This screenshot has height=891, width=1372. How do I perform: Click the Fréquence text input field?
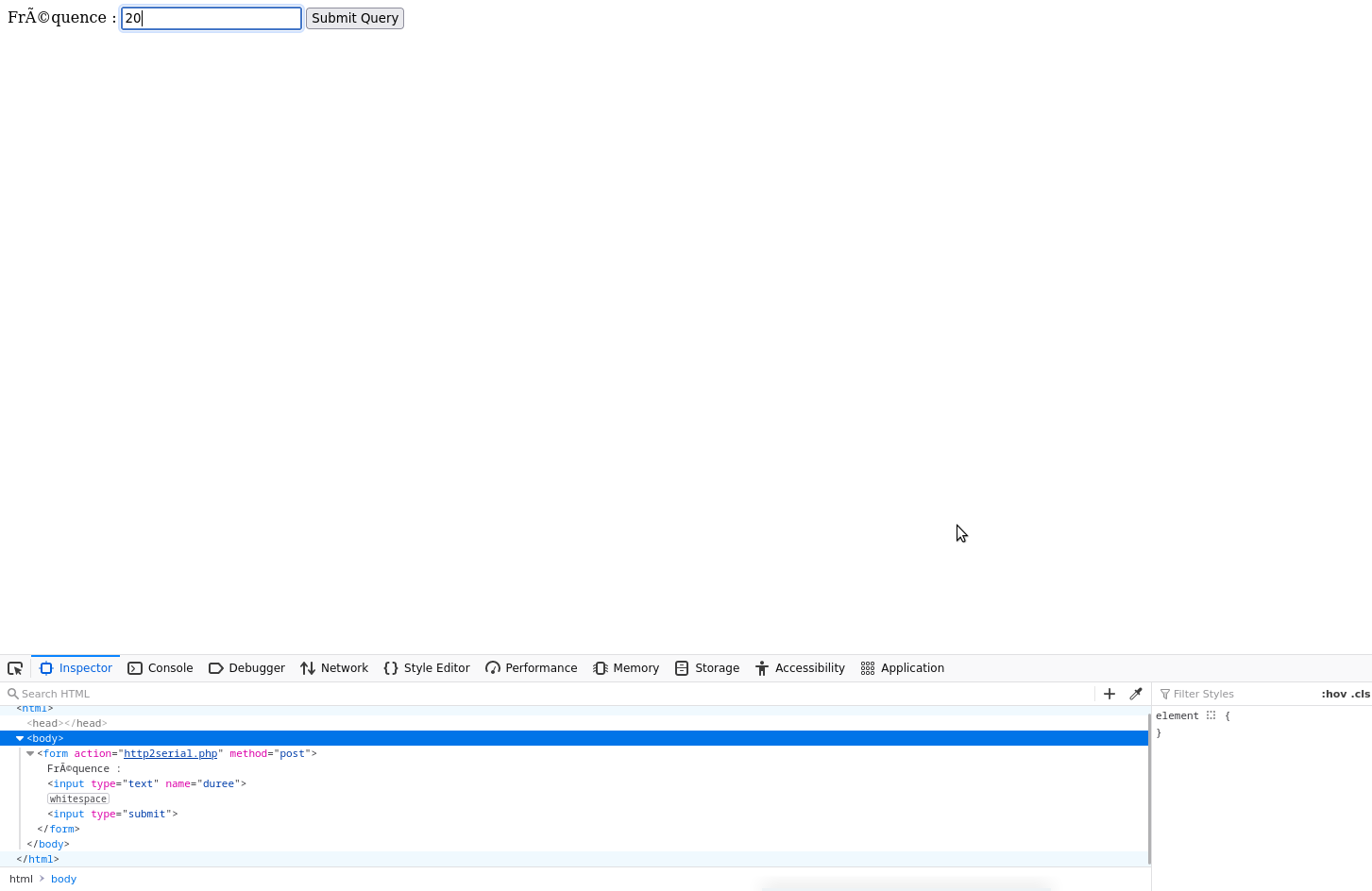(212, 18)
